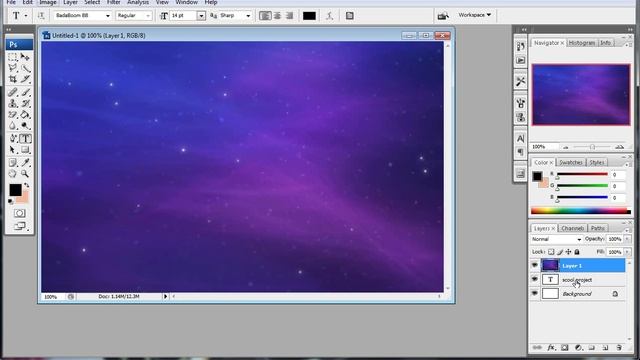Click the foreground color in toolbox

(x=16, y=190)
